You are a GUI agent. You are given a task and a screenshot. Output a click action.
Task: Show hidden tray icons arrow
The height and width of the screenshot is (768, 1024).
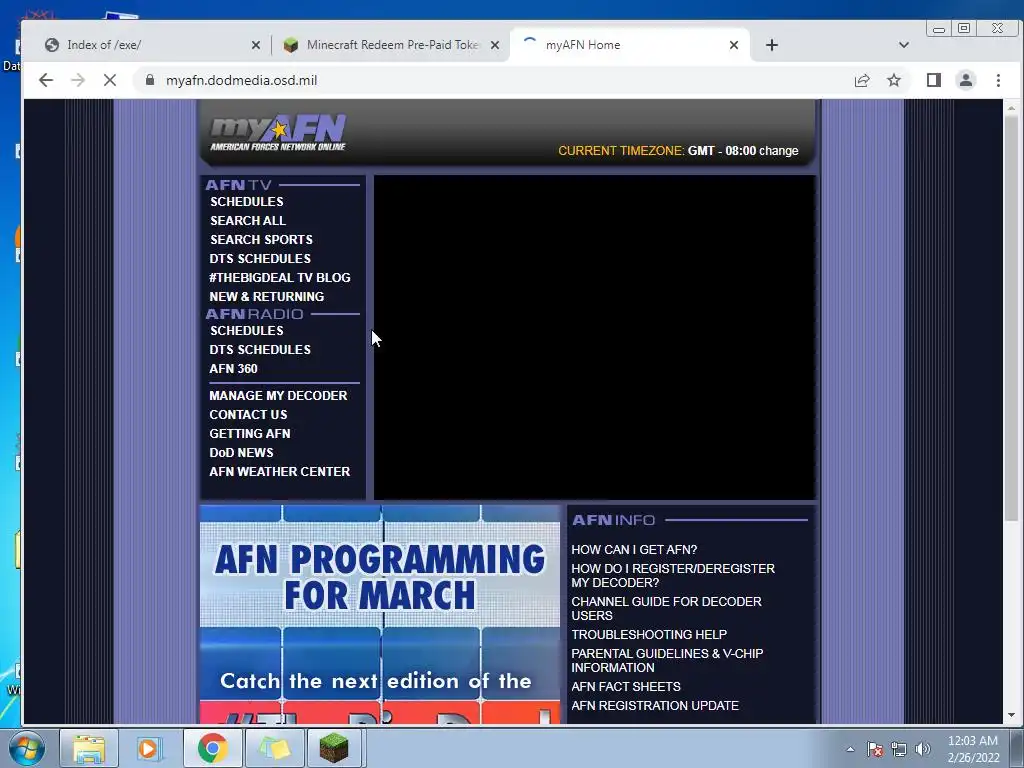click(850, 749)
